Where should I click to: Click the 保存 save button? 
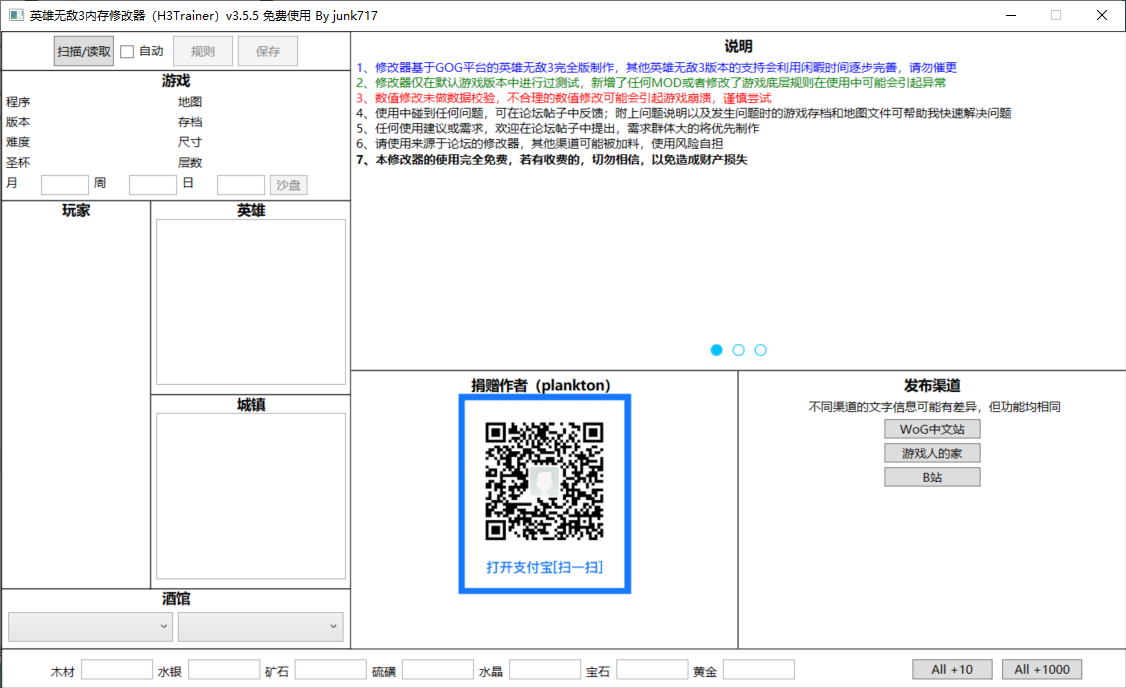pyautogui.click(x=268, y=51)
